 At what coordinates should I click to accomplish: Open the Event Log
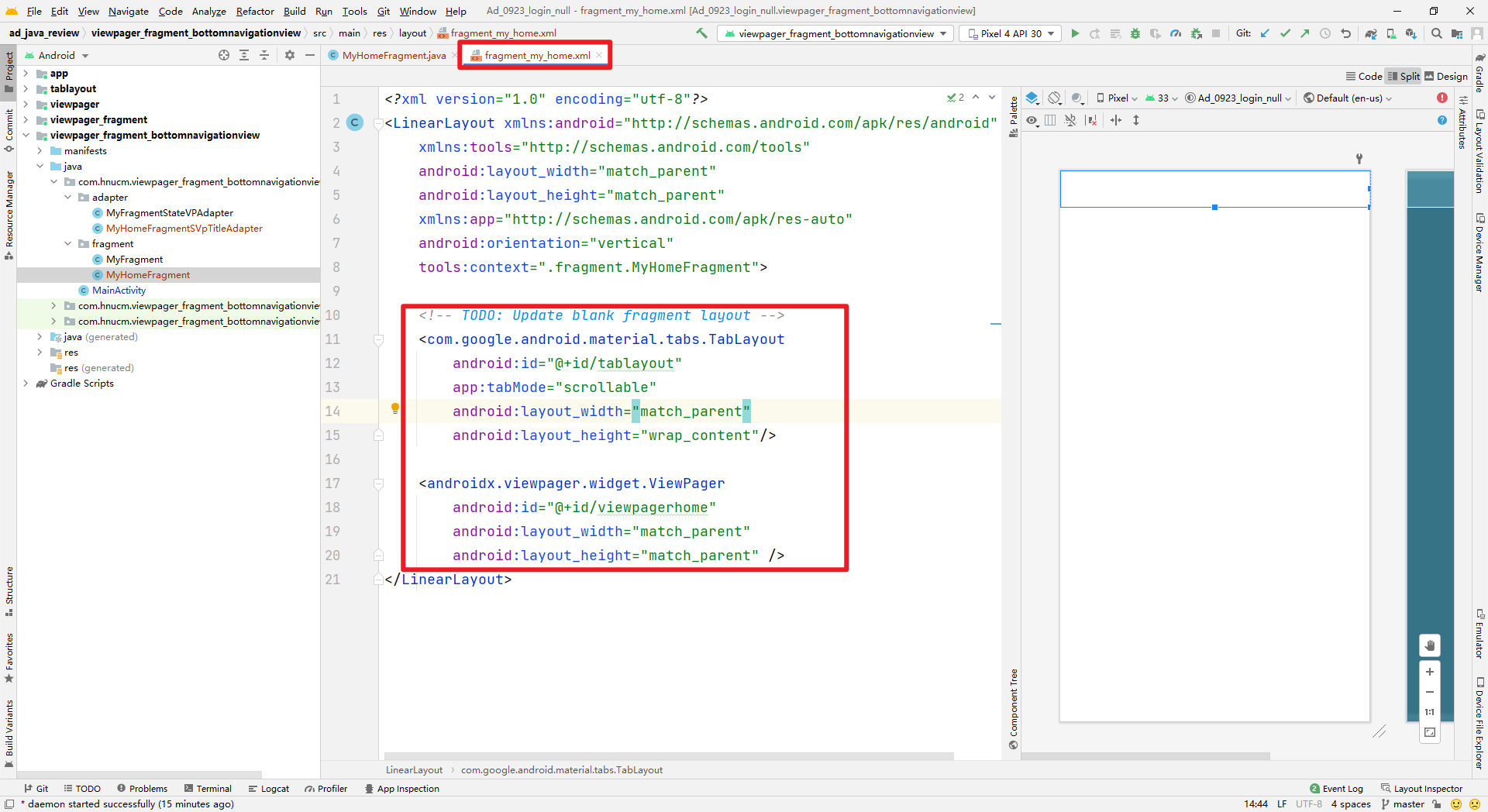click(x=1336, y=789)
